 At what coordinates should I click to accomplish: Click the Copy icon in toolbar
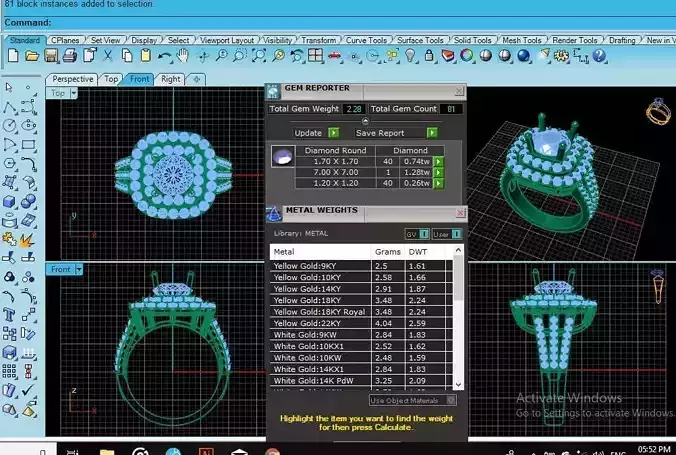[127, 56]
